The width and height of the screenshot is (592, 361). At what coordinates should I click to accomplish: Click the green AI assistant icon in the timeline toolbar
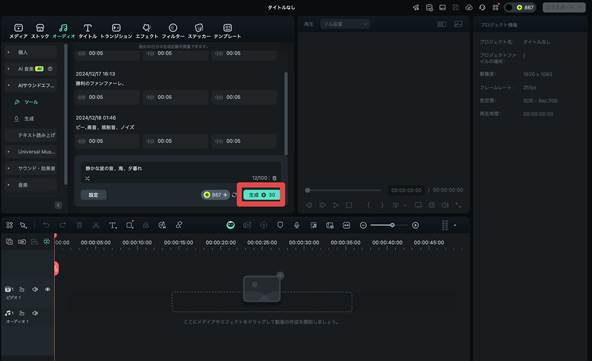pos(230,225)
